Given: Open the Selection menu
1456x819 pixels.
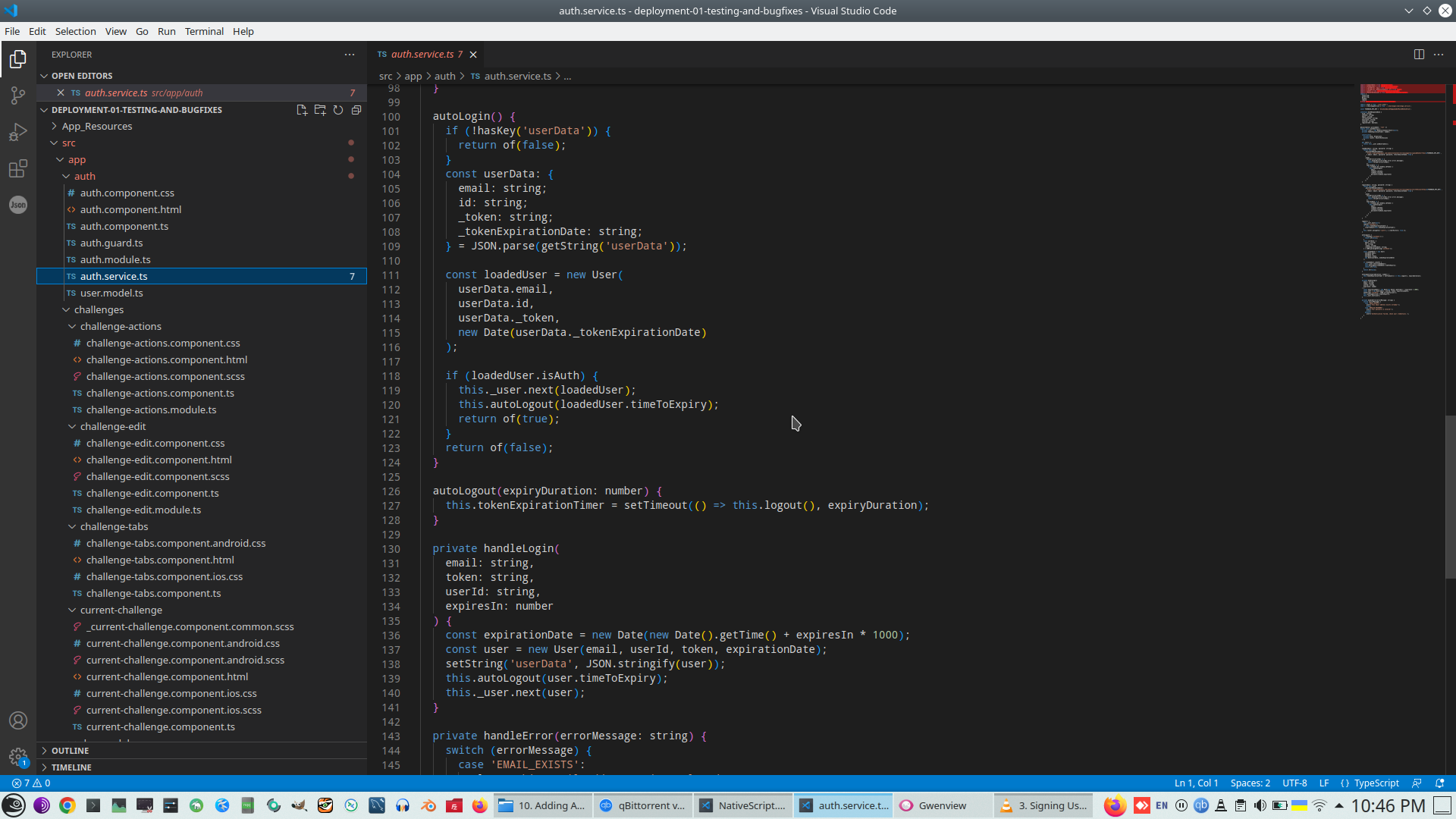Looking at the screenshot, I should [x=75, y=31].
